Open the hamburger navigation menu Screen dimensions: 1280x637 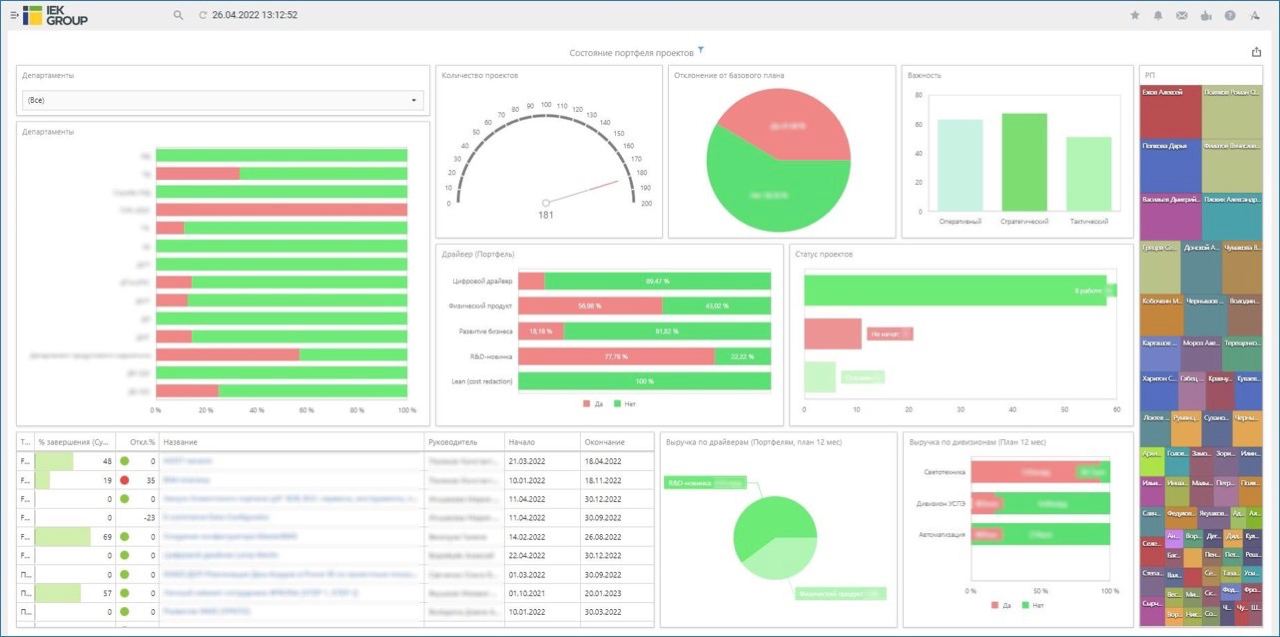[14, 15]
